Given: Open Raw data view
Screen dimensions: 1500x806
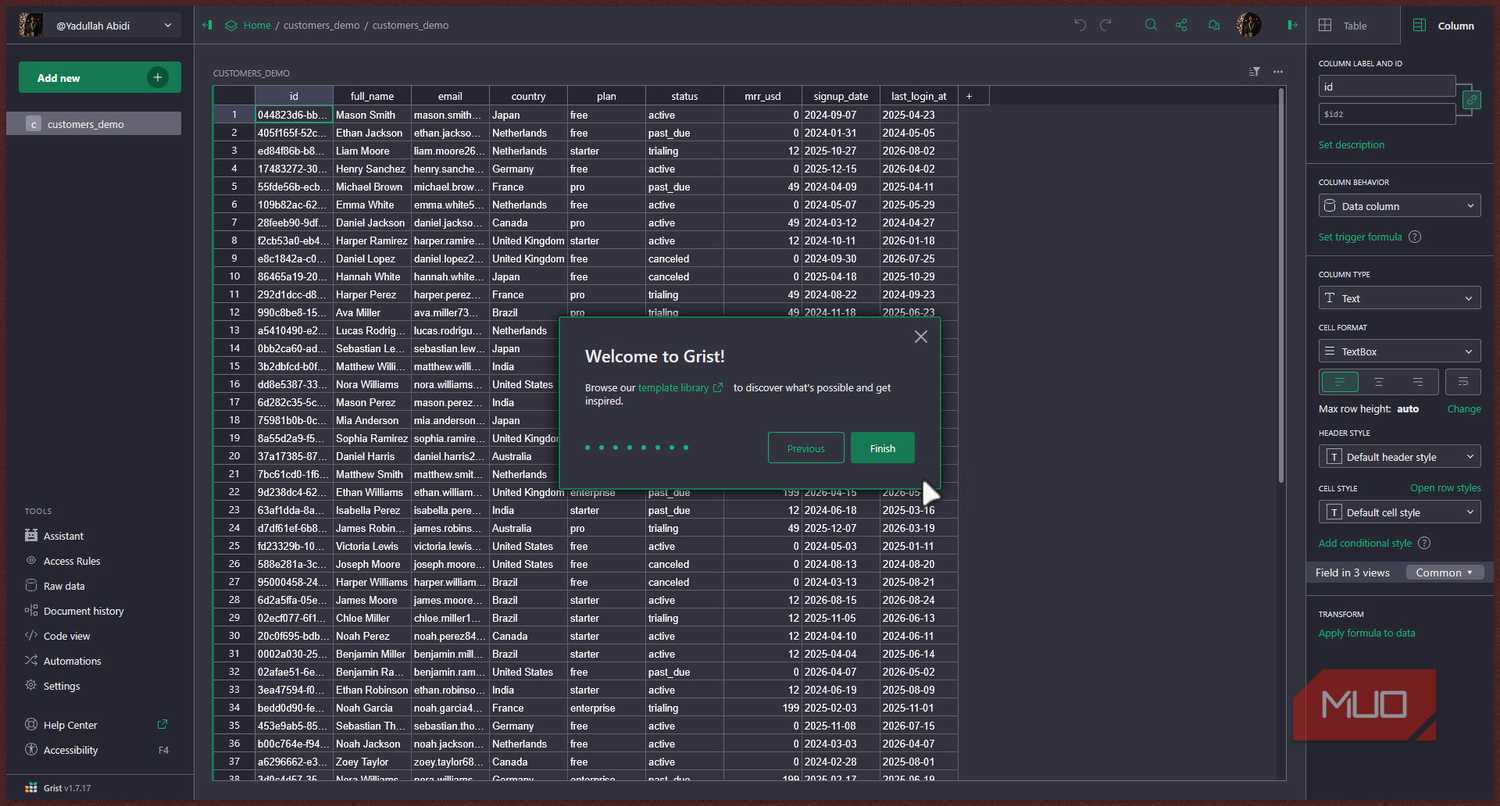Looking at the screenshot, I should (64, 586).
